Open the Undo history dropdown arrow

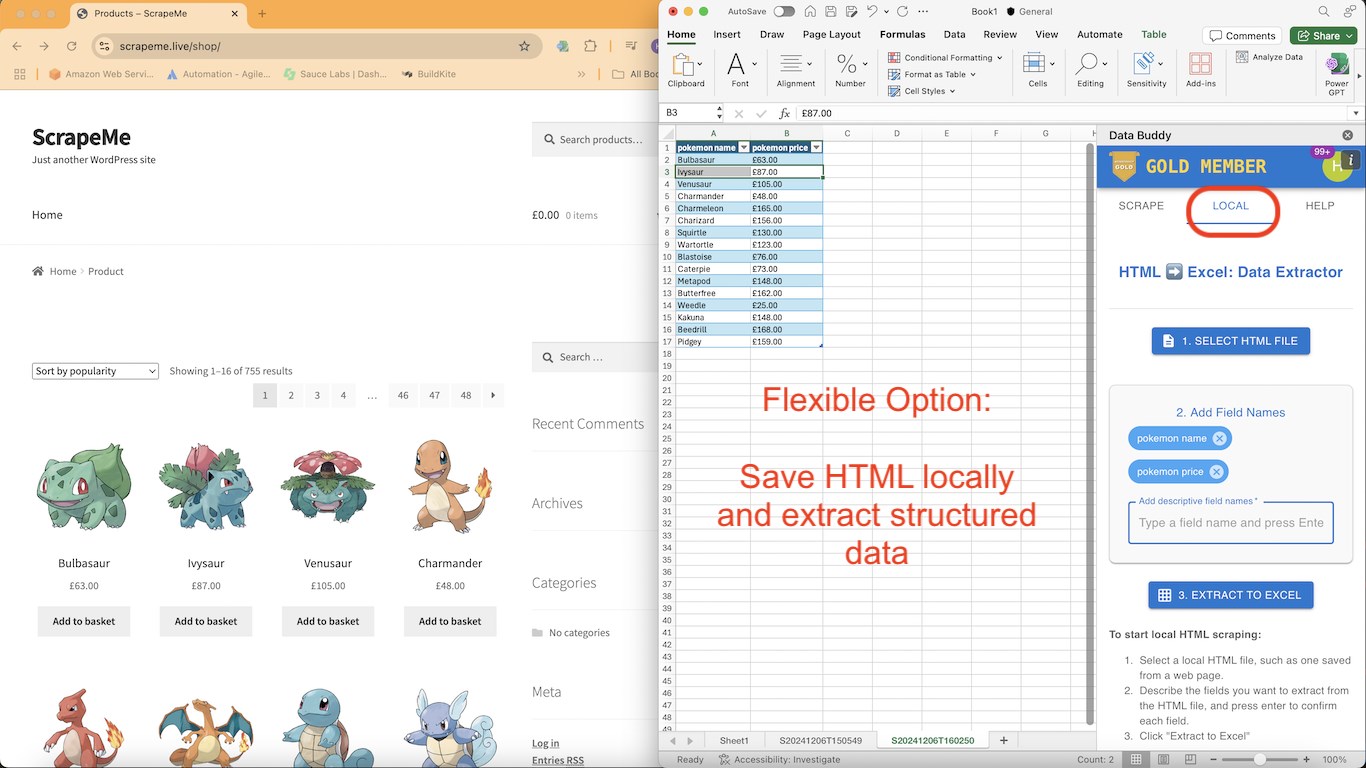click(886, 11)
